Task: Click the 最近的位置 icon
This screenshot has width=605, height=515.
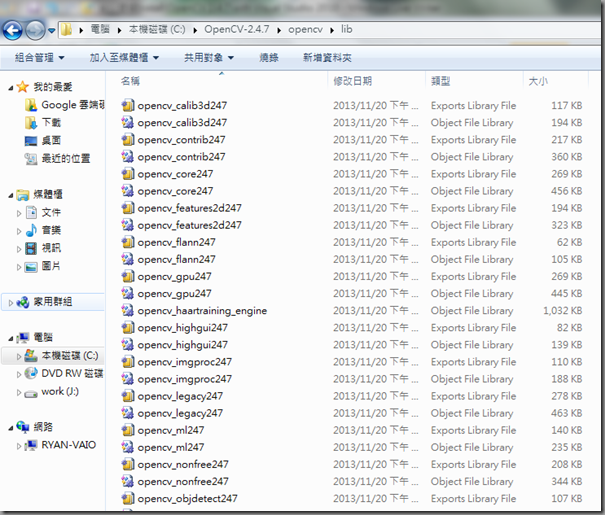Action: [31, 159]
